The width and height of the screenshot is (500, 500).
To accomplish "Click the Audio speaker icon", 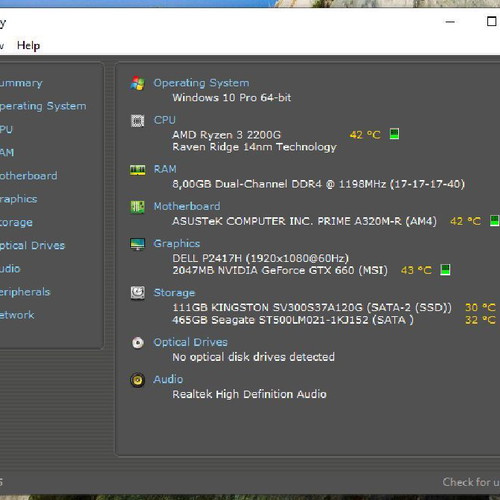I will click(137, 380).
